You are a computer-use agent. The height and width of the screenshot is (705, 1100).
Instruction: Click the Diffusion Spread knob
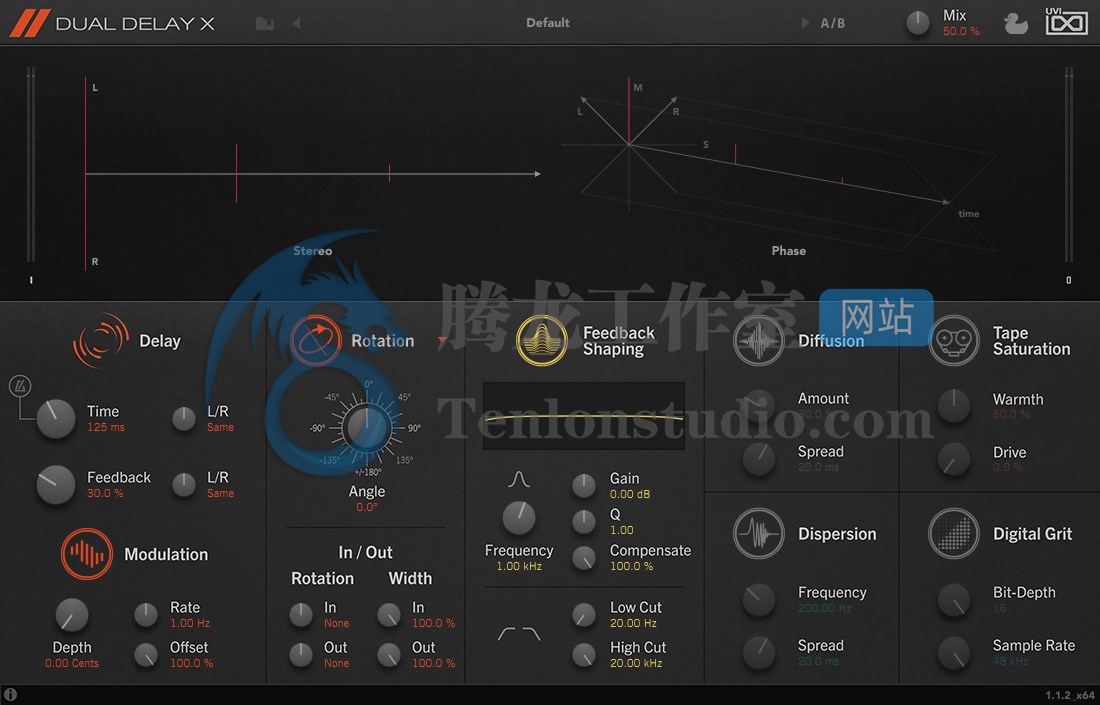point(758,459)
